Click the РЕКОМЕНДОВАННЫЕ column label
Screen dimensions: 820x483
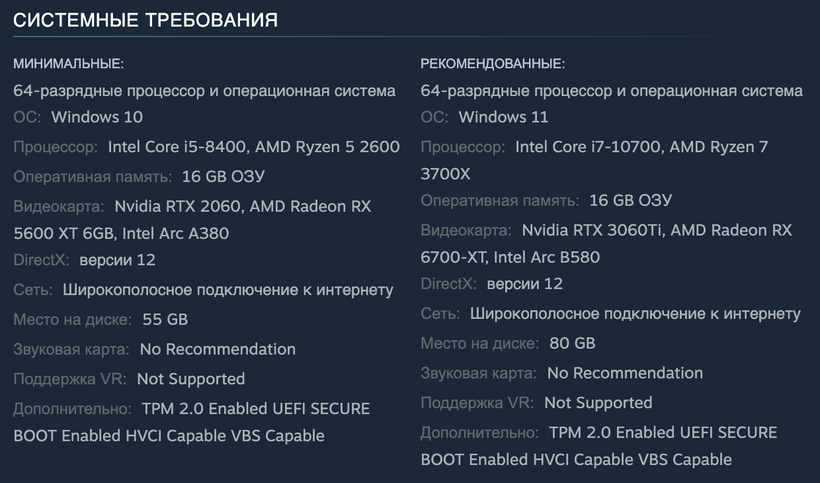pyautogui.click(x=492, y=64)
